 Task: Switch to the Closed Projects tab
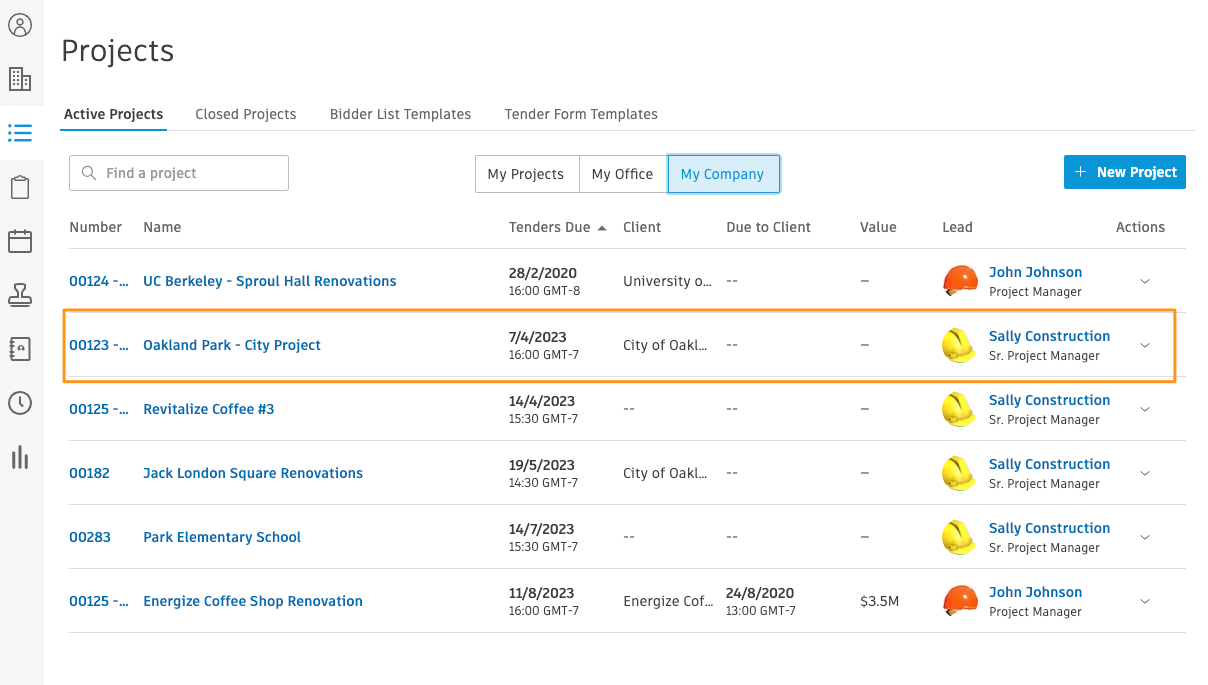(x=245, y=114)
